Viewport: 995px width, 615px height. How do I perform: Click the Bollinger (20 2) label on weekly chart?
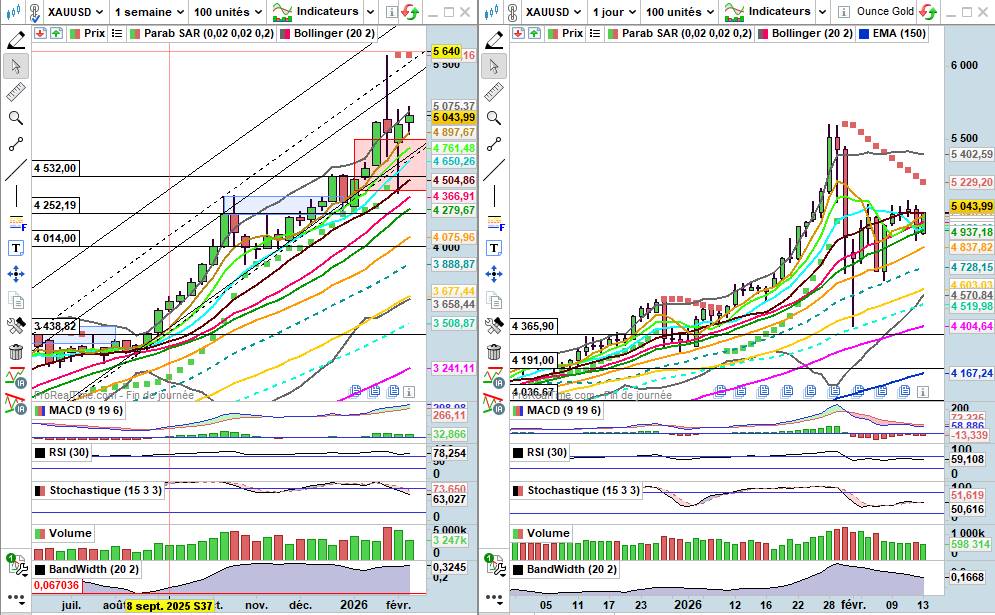pos(336,33)
